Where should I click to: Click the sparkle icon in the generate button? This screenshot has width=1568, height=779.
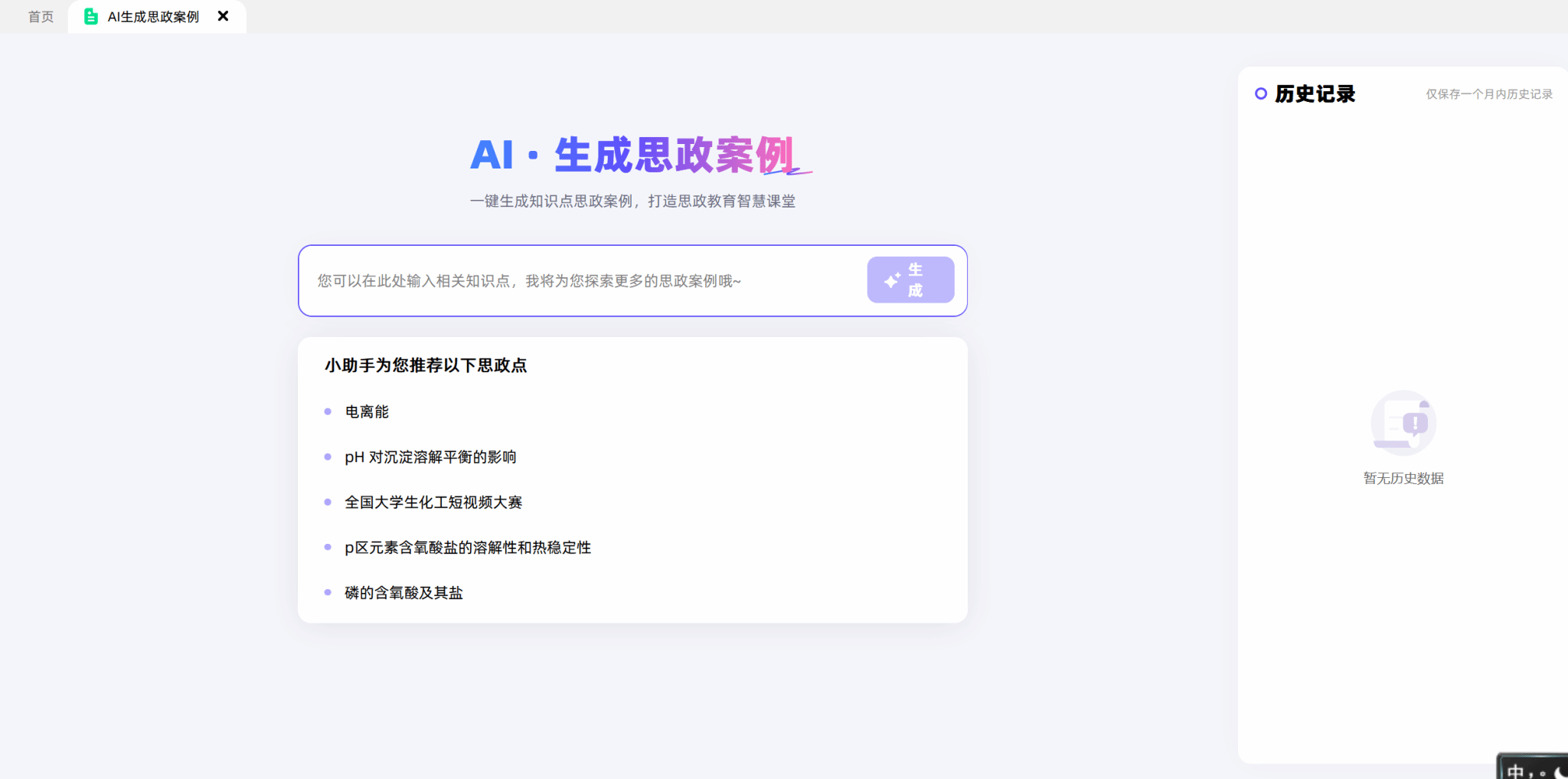tap(892, 280)
